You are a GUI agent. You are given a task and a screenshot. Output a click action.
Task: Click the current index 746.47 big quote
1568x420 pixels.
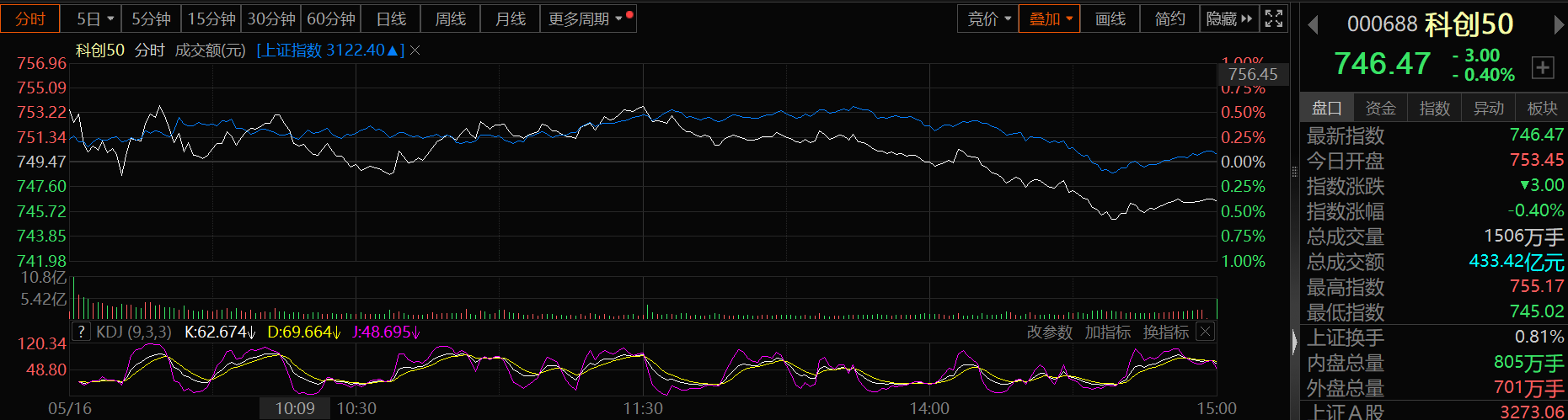[x=1382, y=63]
